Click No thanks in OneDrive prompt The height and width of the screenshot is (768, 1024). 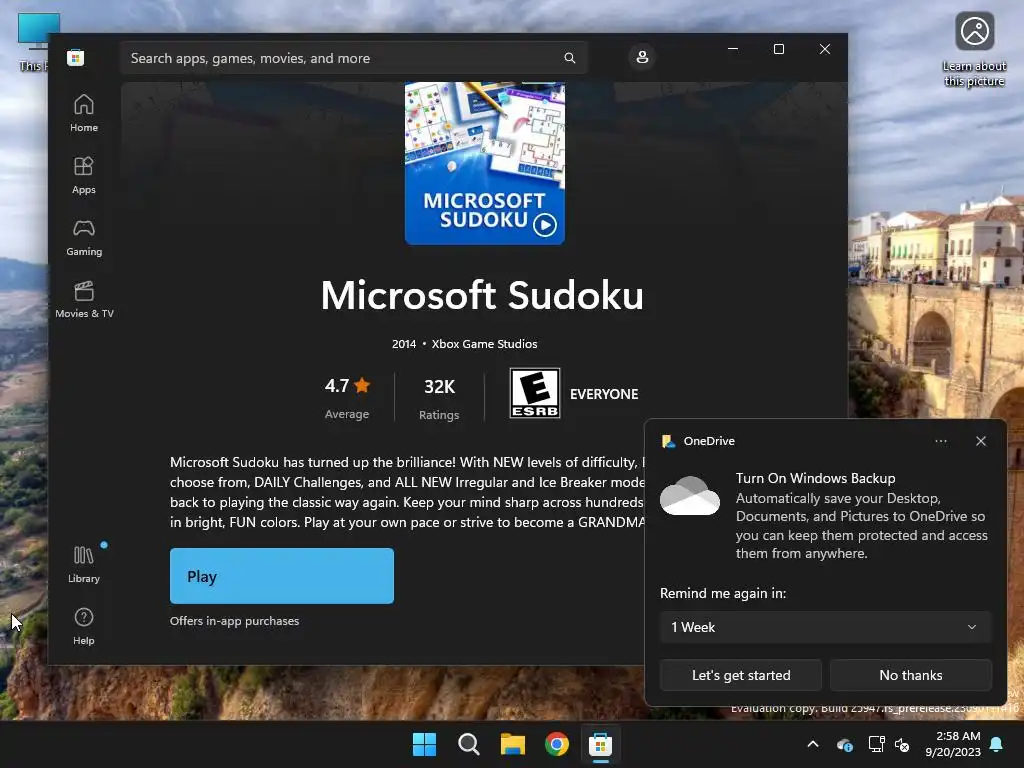[x=910, y=675]
